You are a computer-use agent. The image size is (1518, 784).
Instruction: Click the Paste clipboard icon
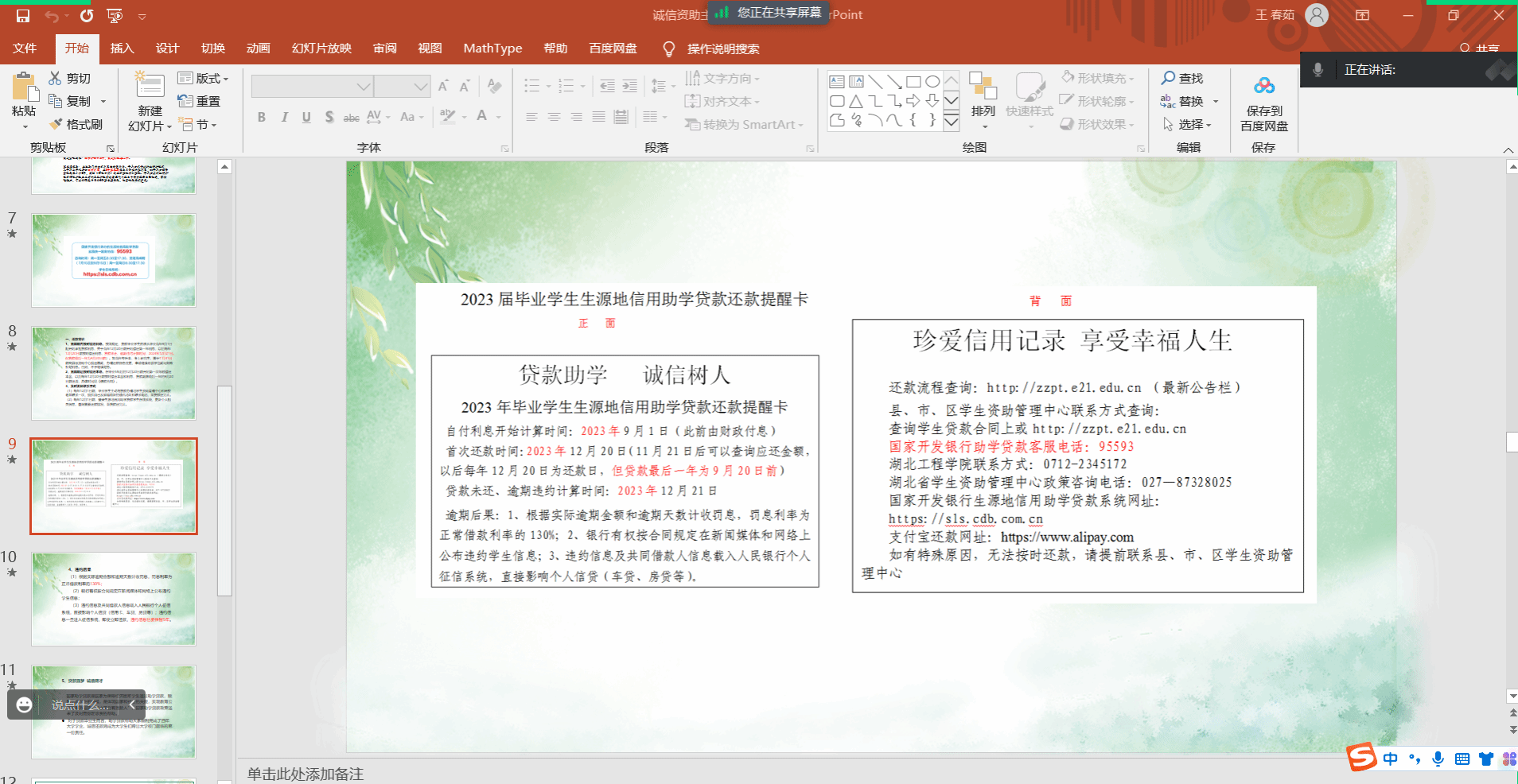coord(24,87)
